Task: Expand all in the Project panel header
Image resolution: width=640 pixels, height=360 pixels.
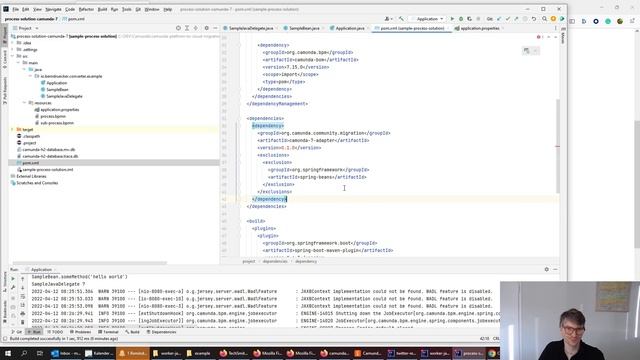Action: (x=187, y=28)
